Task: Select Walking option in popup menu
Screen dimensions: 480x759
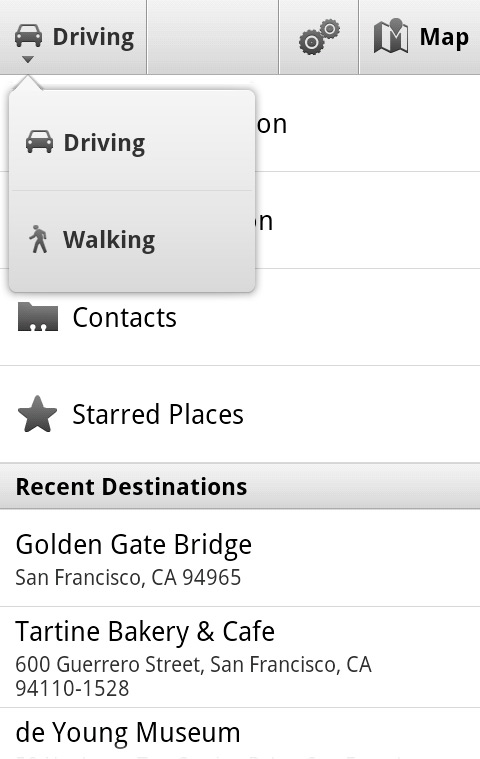Action: pos(132,240)
